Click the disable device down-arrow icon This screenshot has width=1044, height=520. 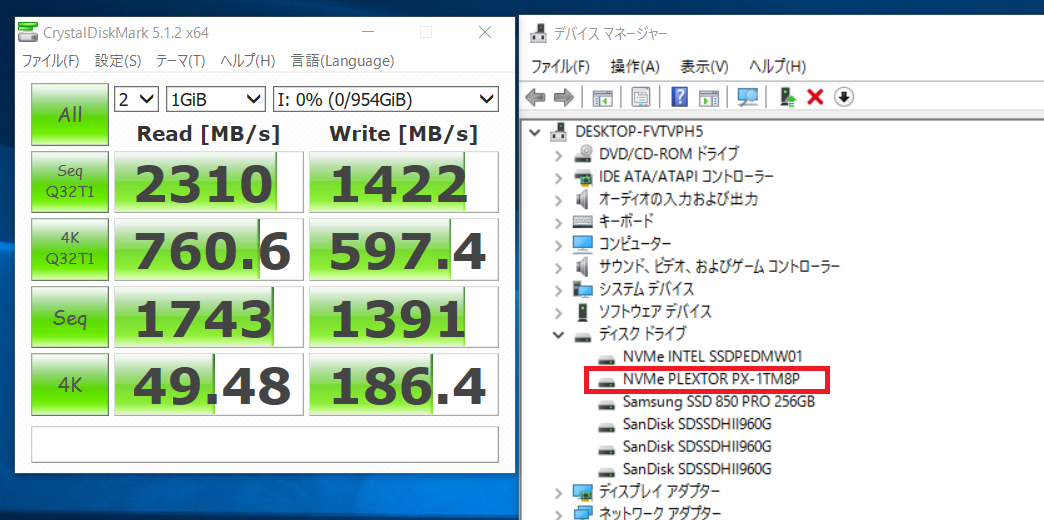844,98
